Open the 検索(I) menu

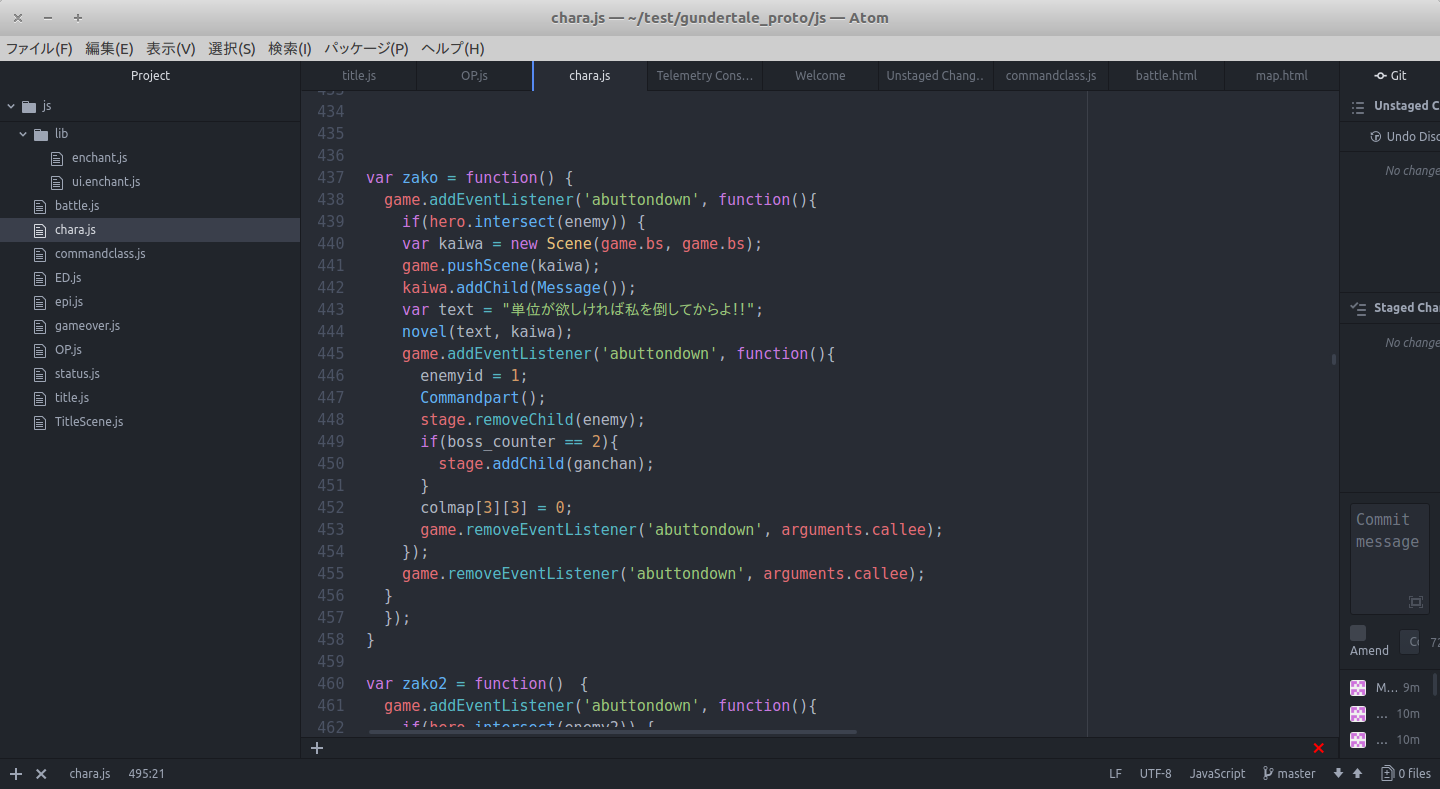click(x=290, y=49)
